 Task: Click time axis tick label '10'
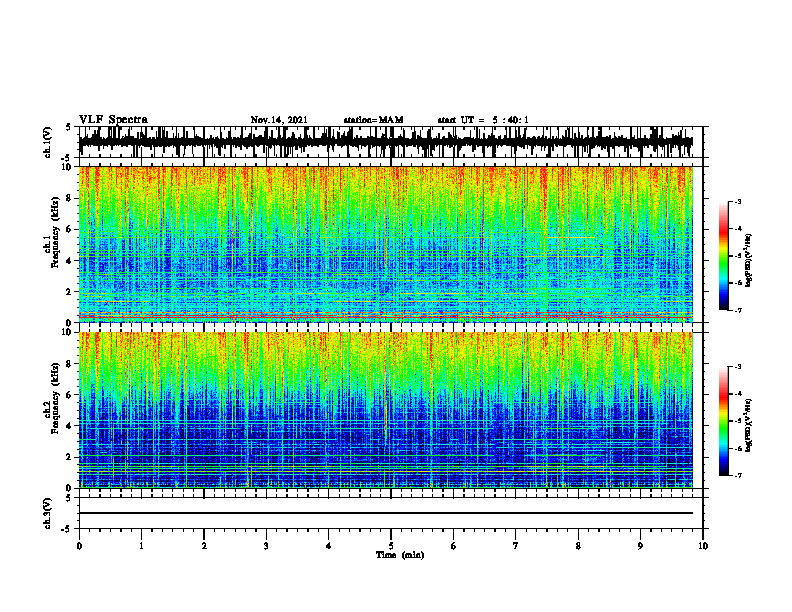[703, 546]
